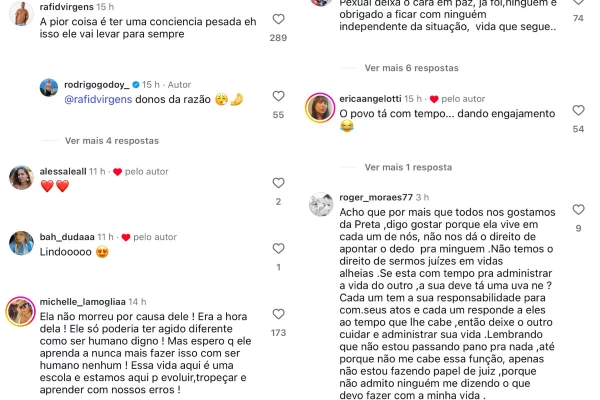Open the blue verified badge next to rodrigogodoy_

136,85
